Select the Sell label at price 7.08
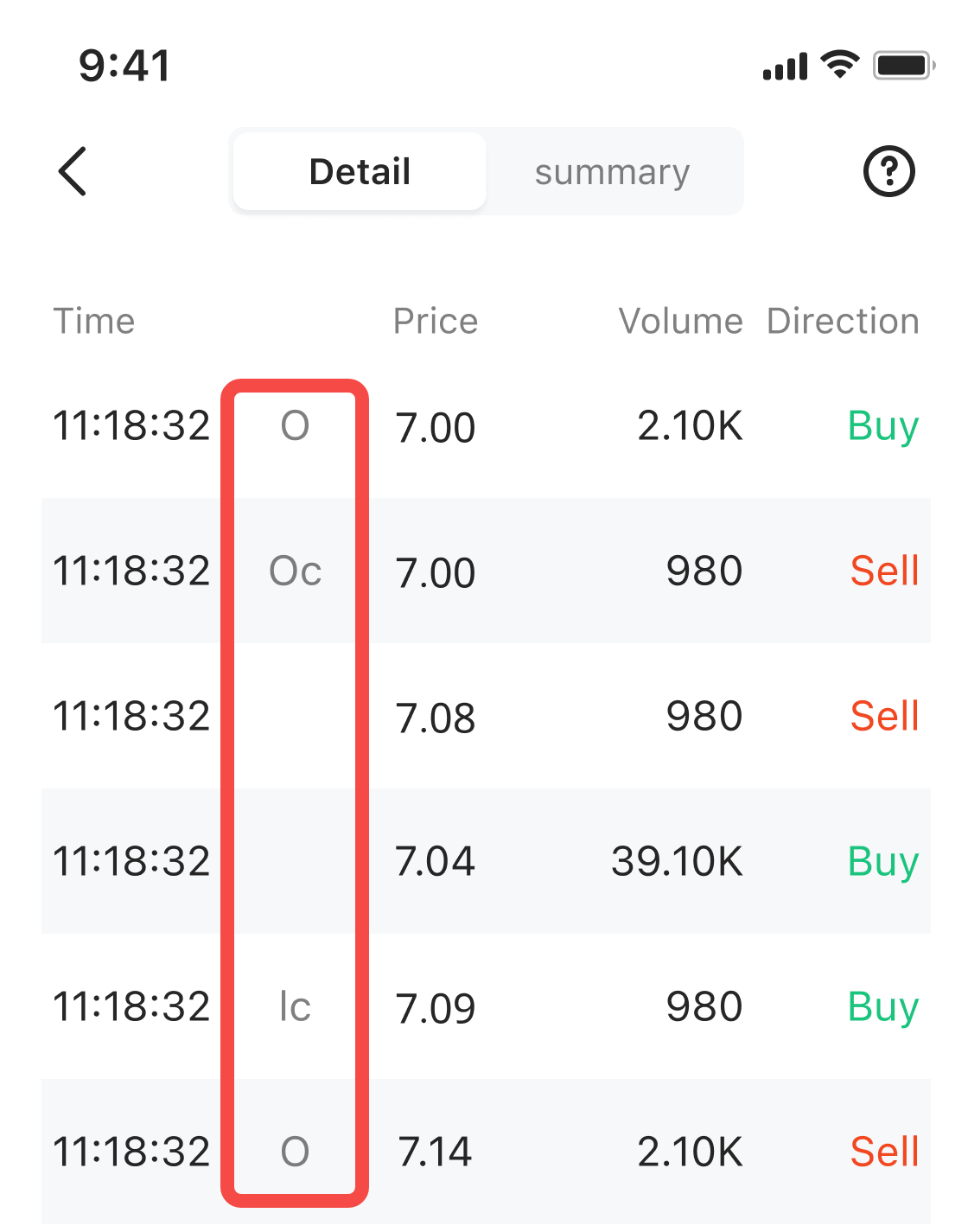 pos(884,717)
